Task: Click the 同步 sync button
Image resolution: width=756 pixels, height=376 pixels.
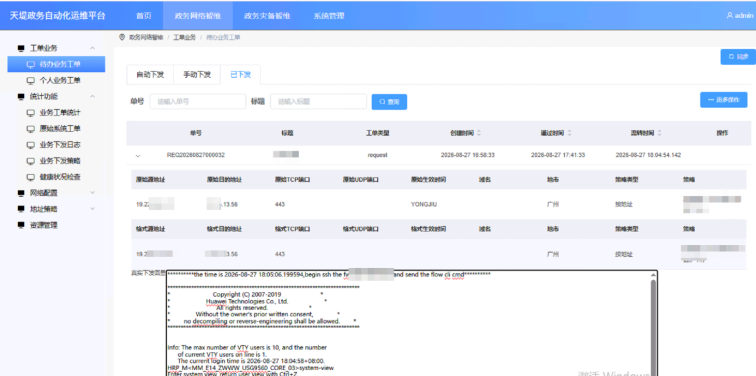Action: click(738, 57)
